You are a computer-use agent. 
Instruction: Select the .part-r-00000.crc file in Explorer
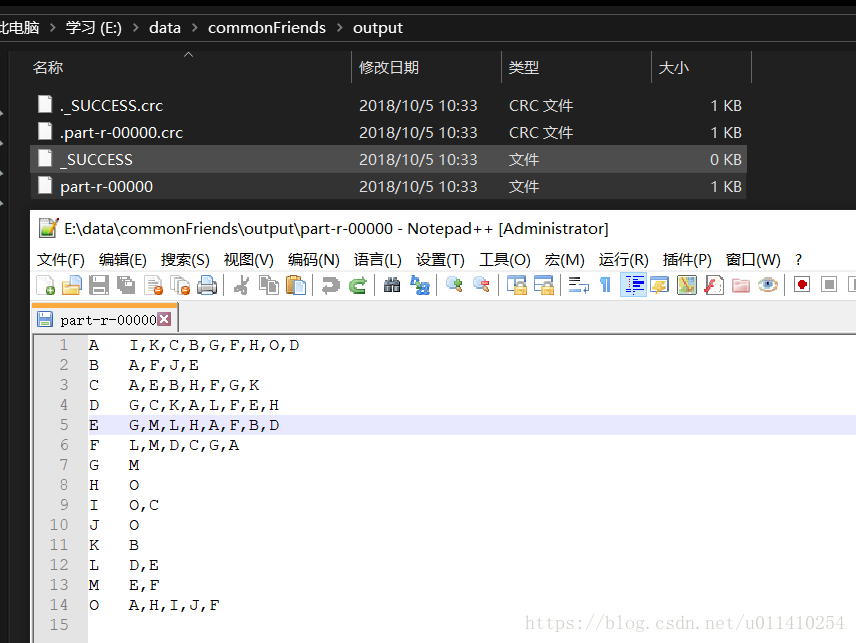pos(388,133)
